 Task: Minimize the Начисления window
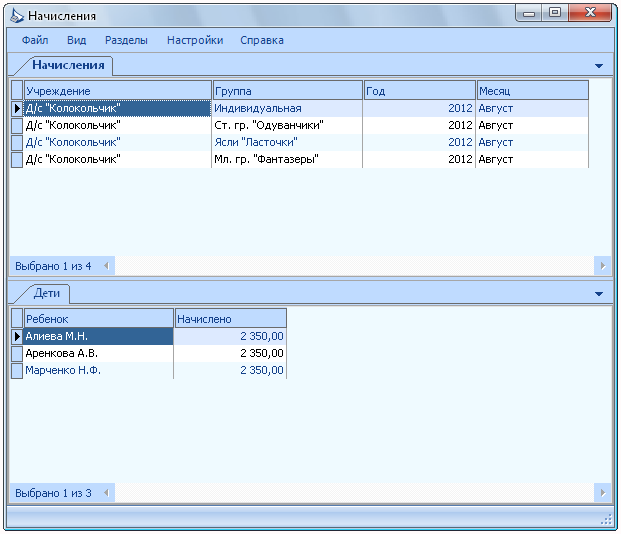529,13
